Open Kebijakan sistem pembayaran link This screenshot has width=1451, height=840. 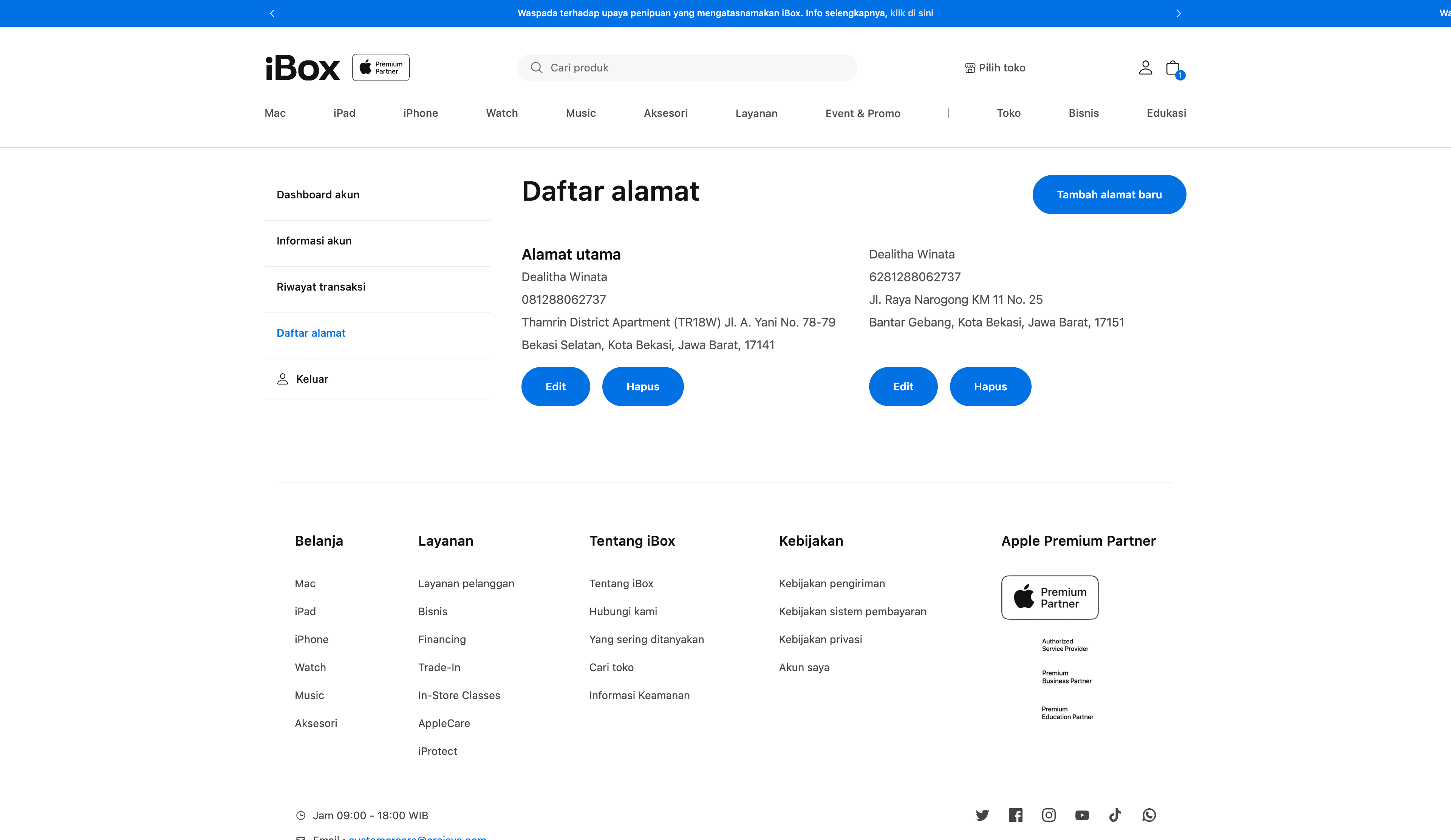[852, 611]
